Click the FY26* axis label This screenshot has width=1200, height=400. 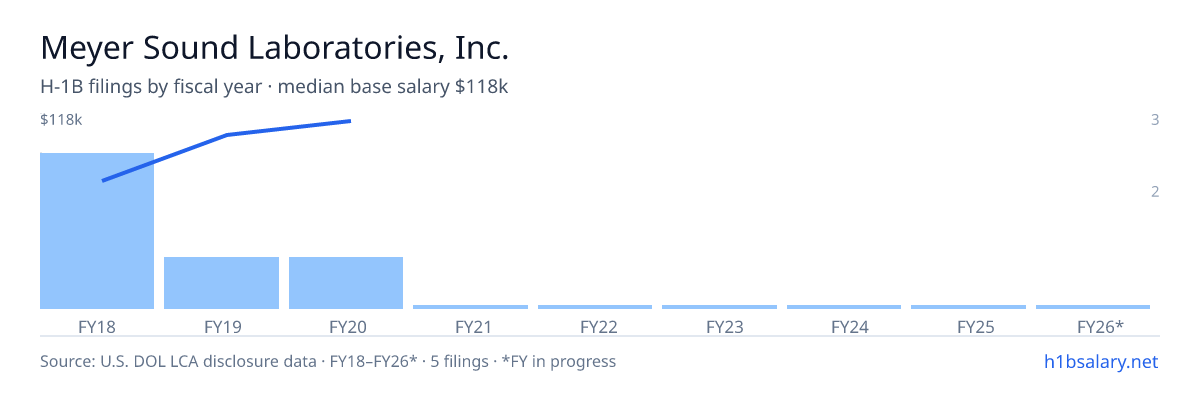pyautogui.click(x=1100, y=327)
